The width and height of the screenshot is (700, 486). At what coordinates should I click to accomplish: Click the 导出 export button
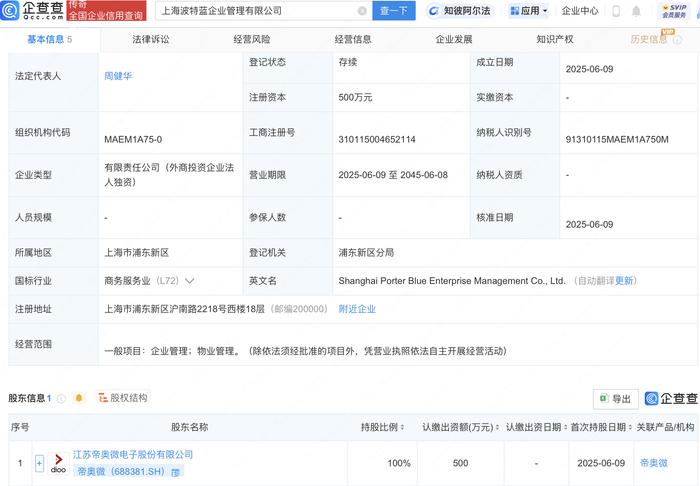click(616, 399)
